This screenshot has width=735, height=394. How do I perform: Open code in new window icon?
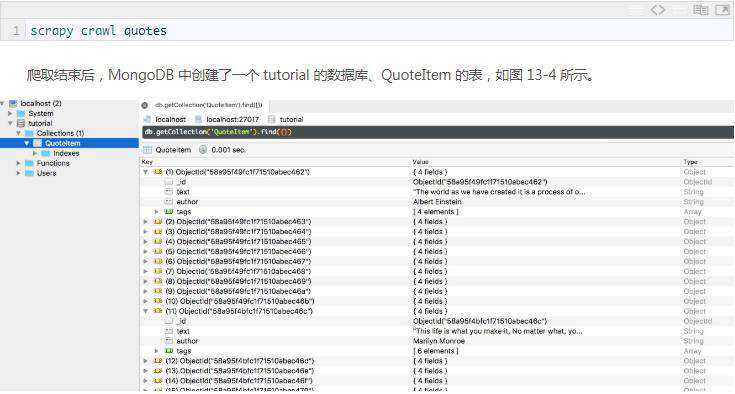pos(722,9)
